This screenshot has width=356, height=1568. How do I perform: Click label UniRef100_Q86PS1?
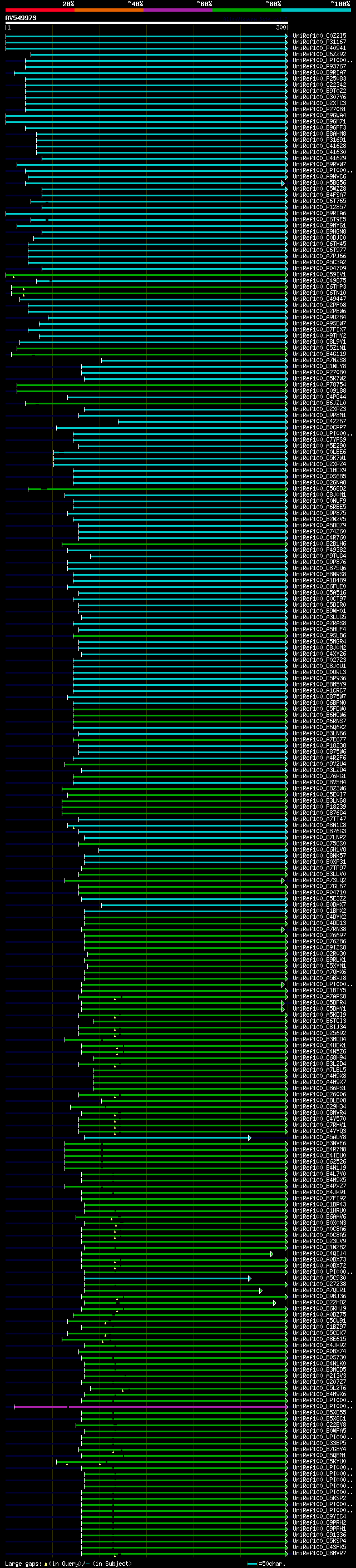pyautogui.click(x=319, y=1088)
